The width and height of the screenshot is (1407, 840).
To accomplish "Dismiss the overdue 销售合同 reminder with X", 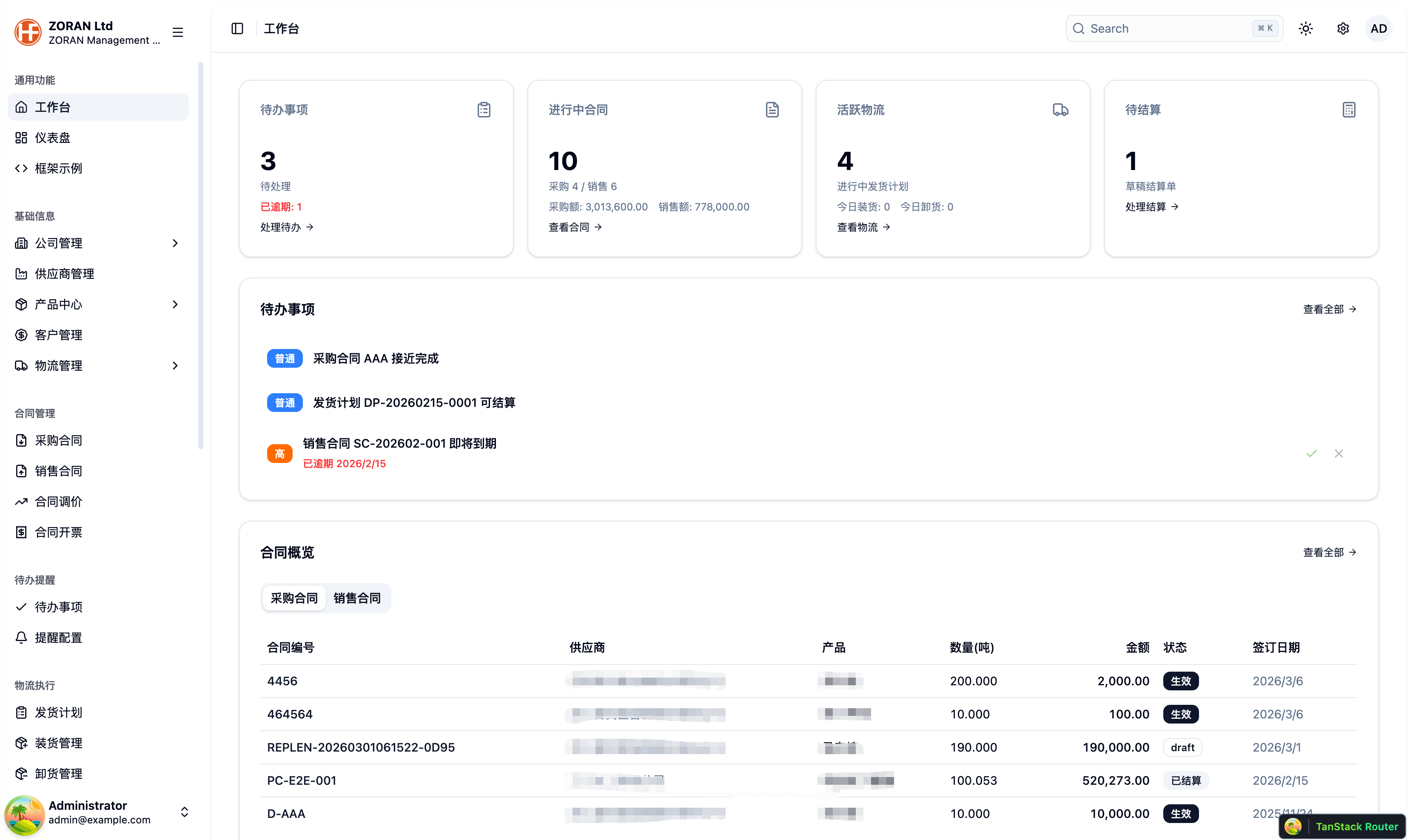I will pos(1339,453).
